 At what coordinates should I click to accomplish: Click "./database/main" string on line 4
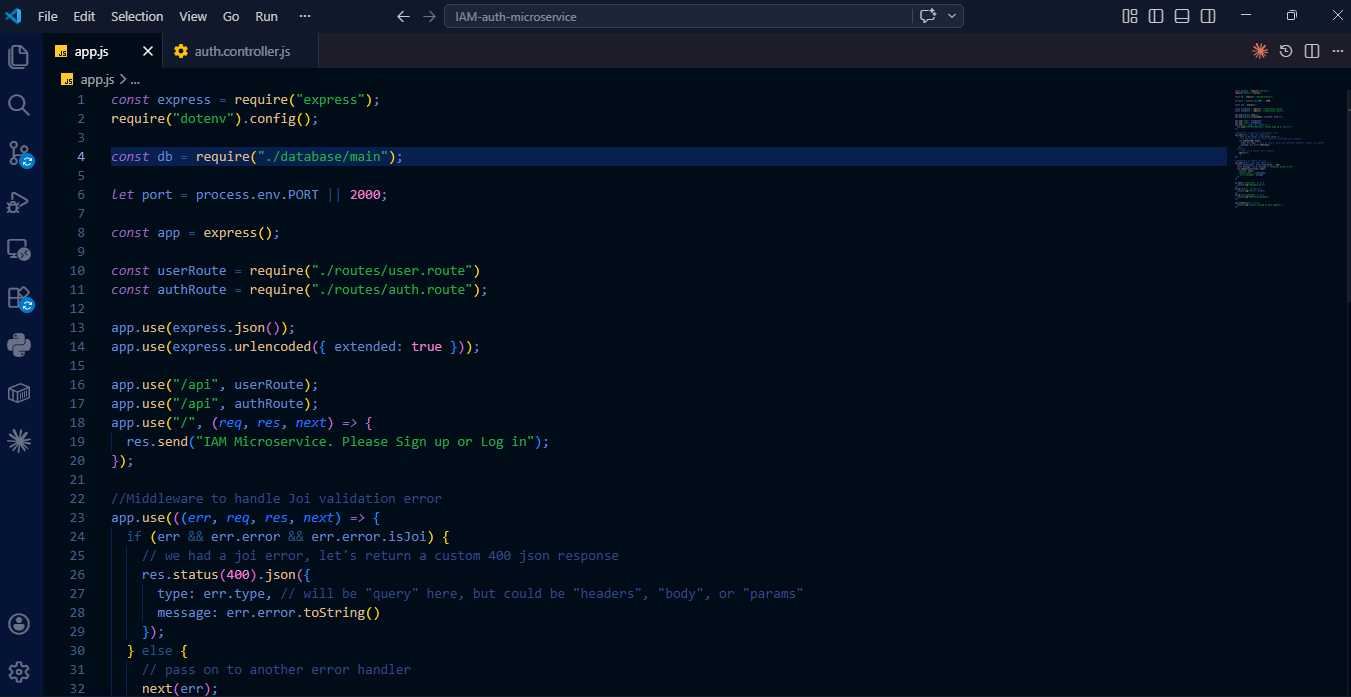(322, 157)
